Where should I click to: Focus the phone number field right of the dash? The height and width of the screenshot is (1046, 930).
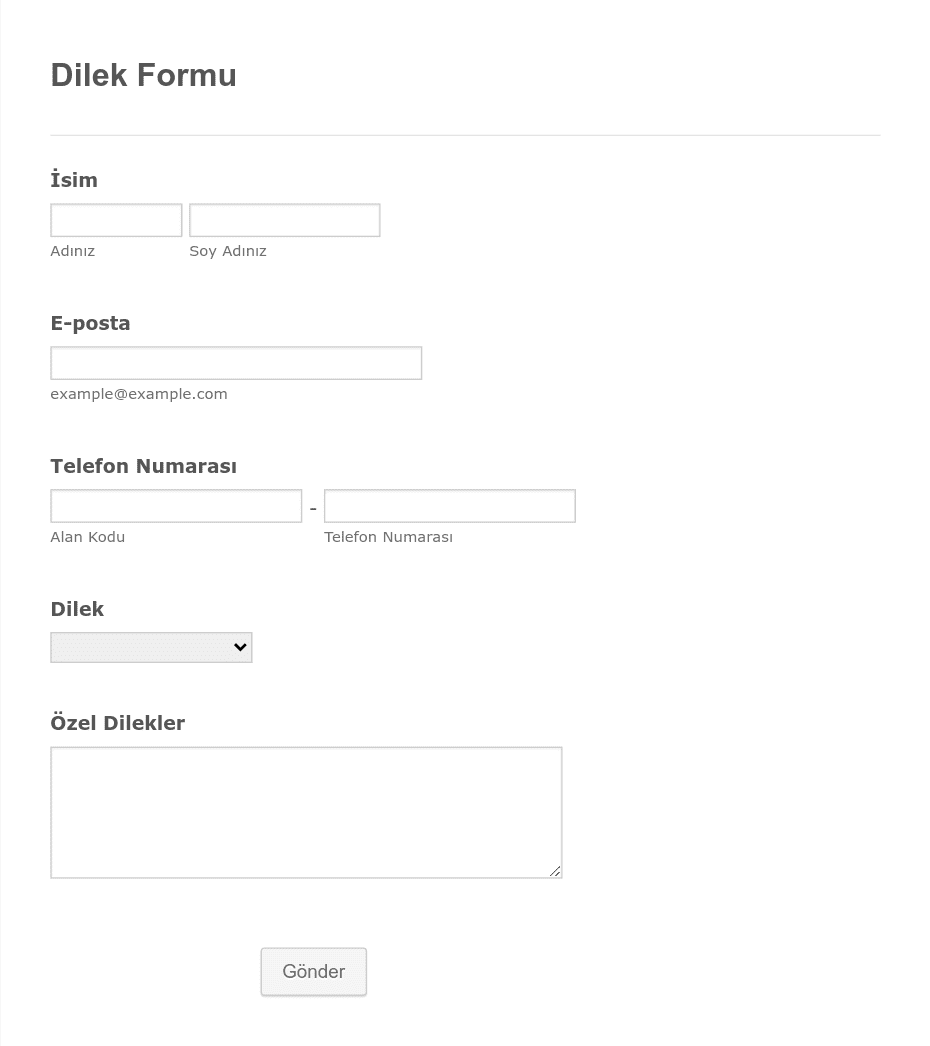450,506
